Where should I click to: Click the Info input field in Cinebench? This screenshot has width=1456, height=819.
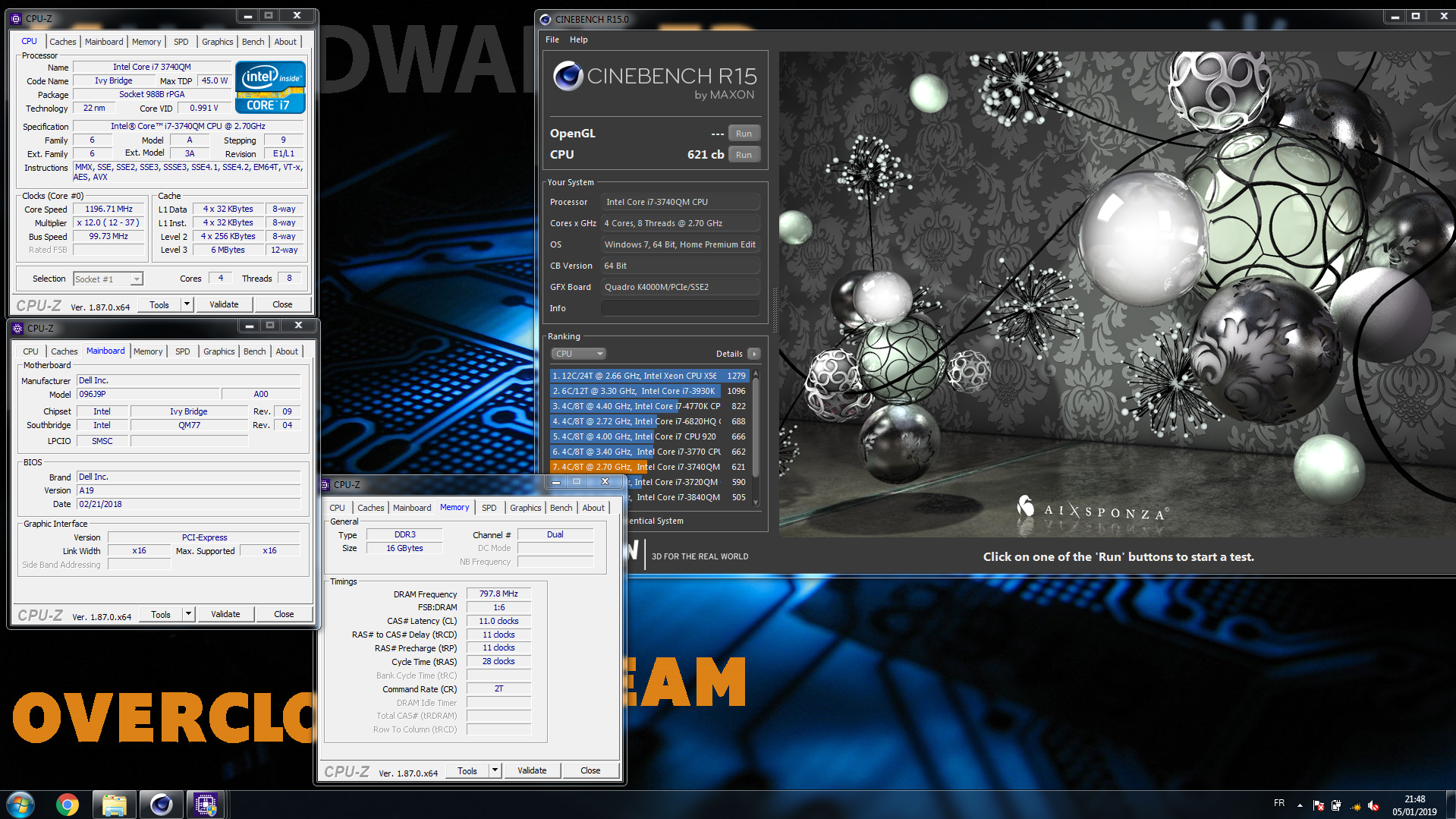point(680,308)
